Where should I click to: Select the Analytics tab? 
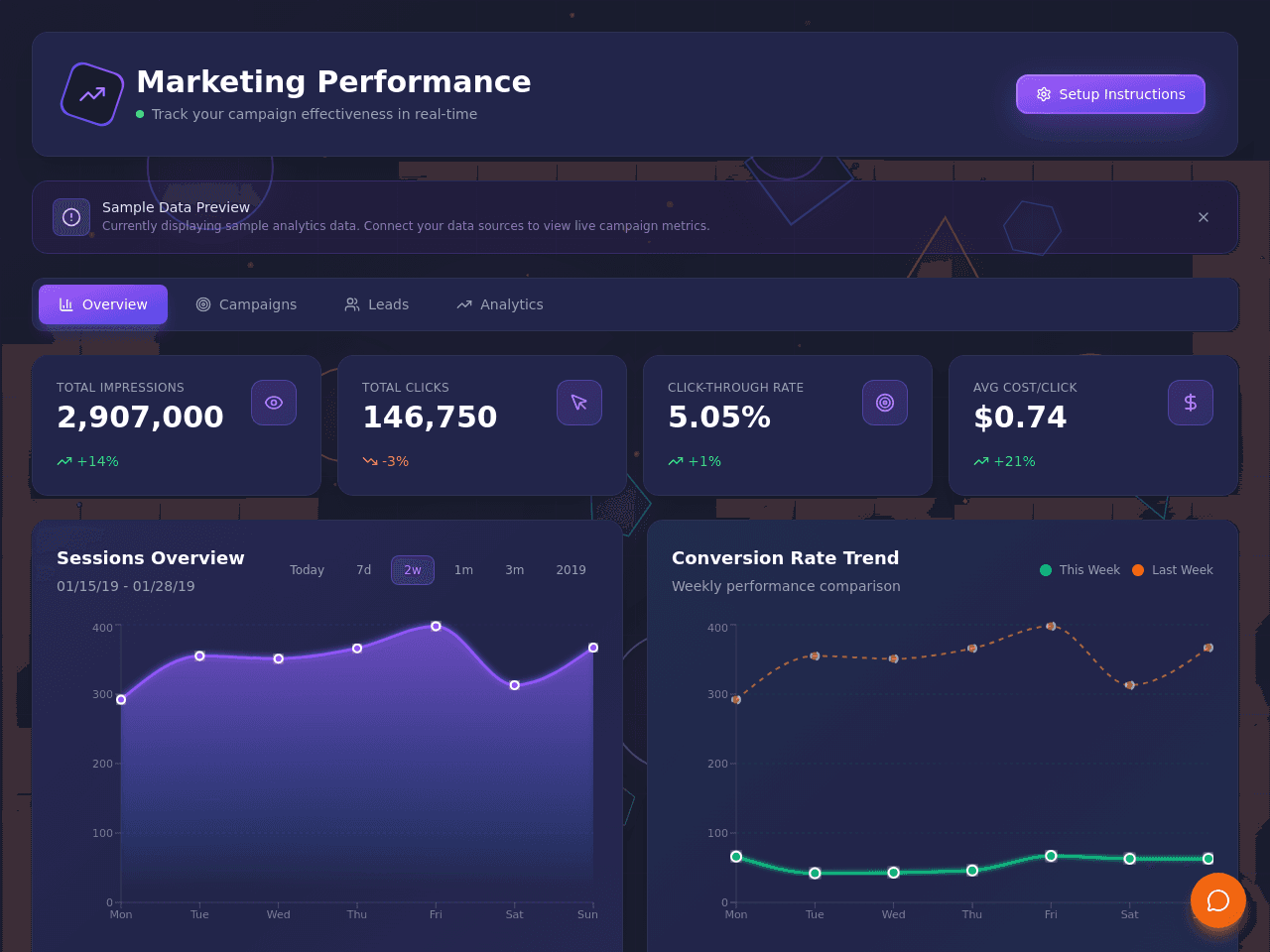(500, 304)
